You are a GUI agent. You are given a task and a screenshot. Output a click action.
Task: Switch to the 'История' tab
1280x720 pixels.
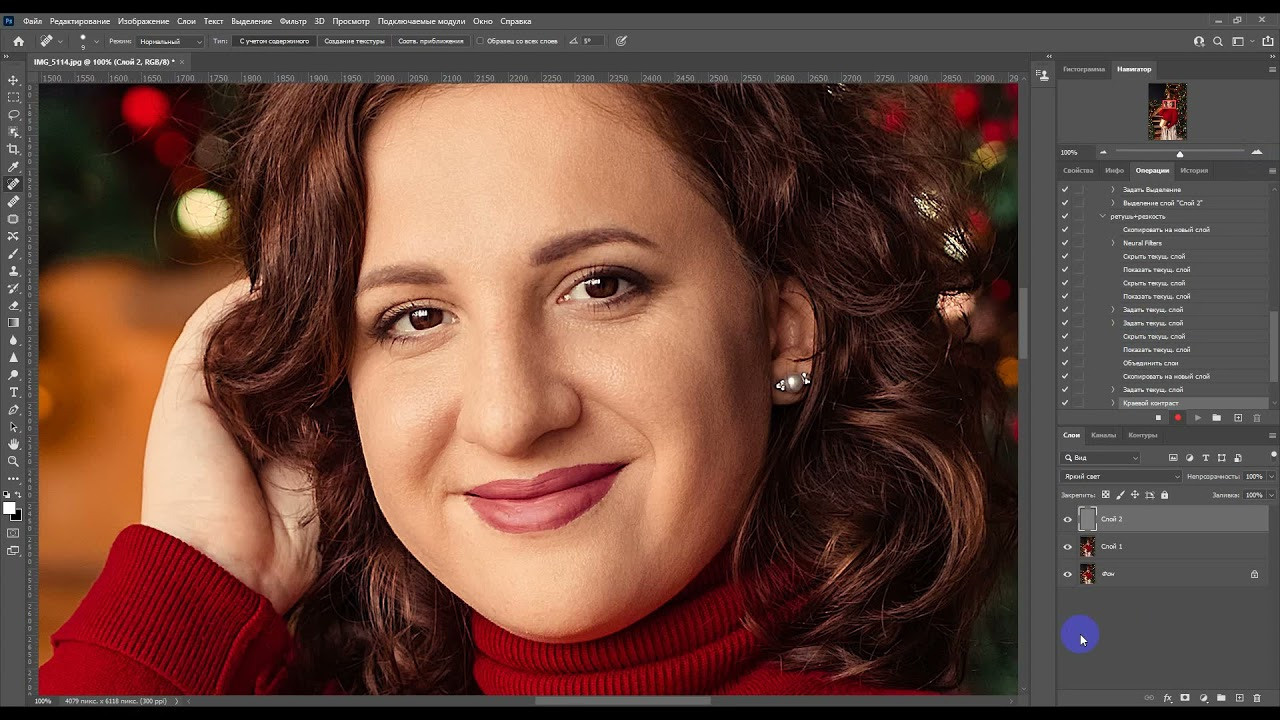tap(1194, 171)
